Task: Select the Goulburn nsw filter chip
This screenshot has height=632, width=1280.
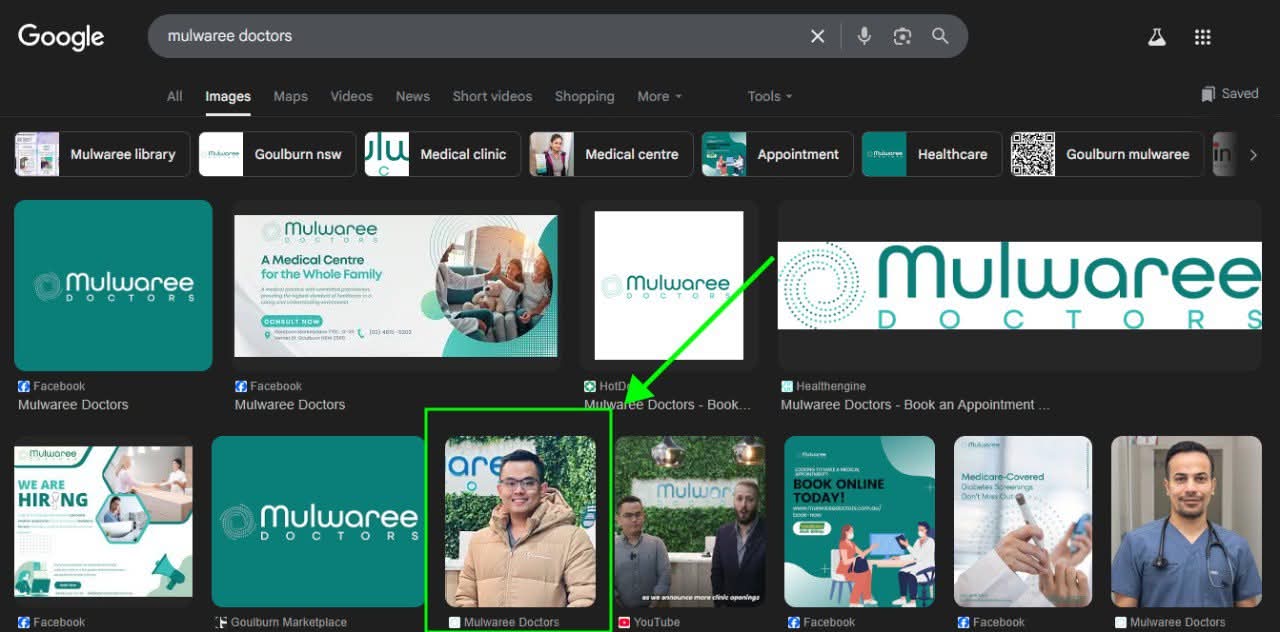Action: 277,154
